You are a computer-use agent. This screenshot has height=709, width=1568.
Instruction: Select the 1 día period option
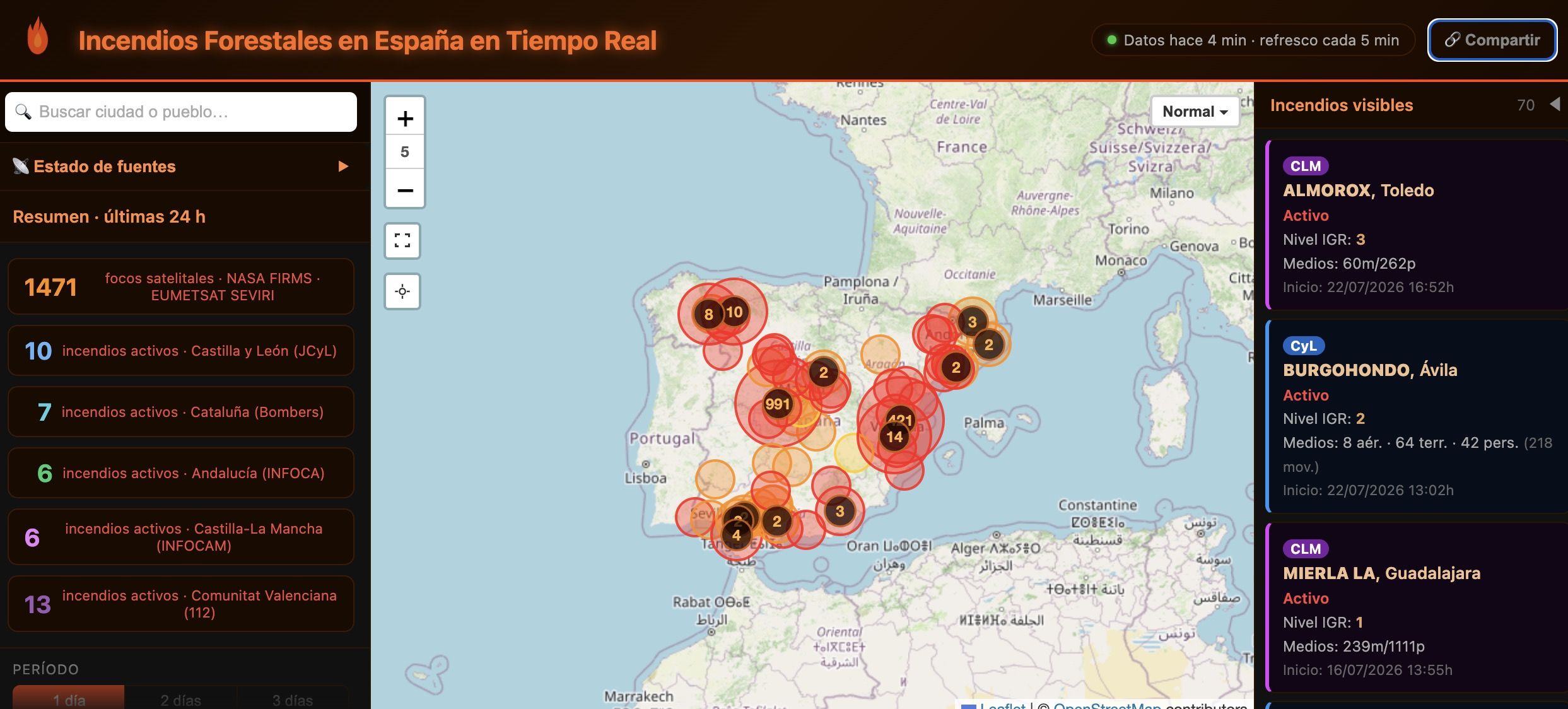[x=69, y=698]
